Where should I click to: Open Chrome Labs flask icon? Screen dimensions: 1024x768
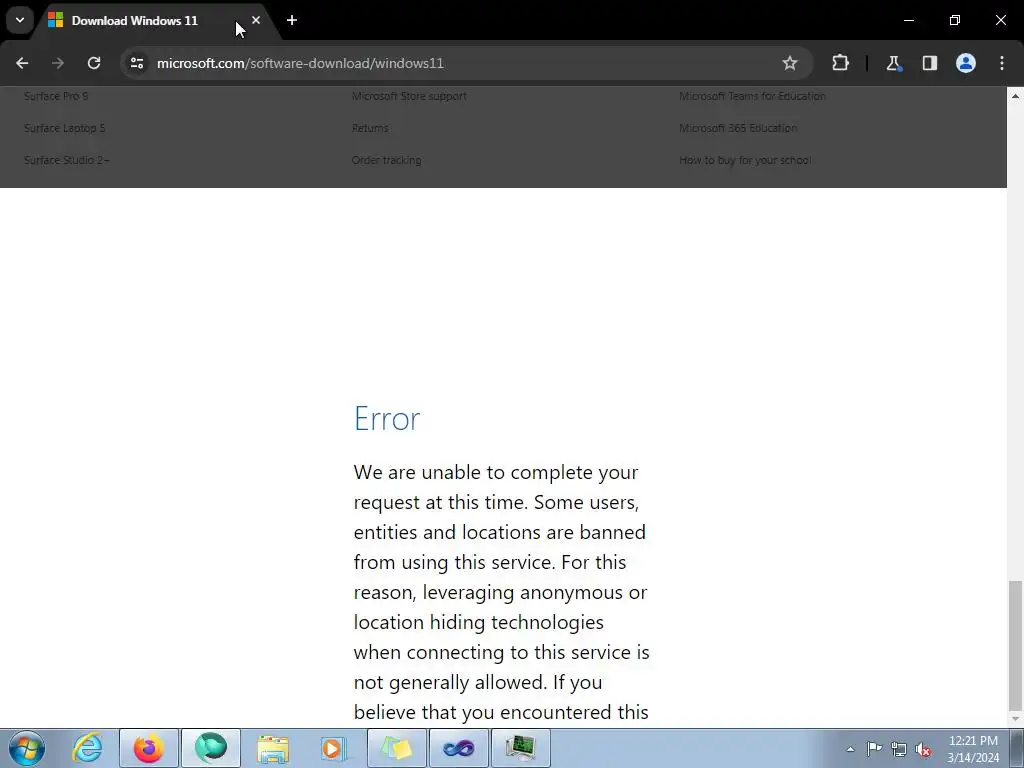(x=893, y=63)
